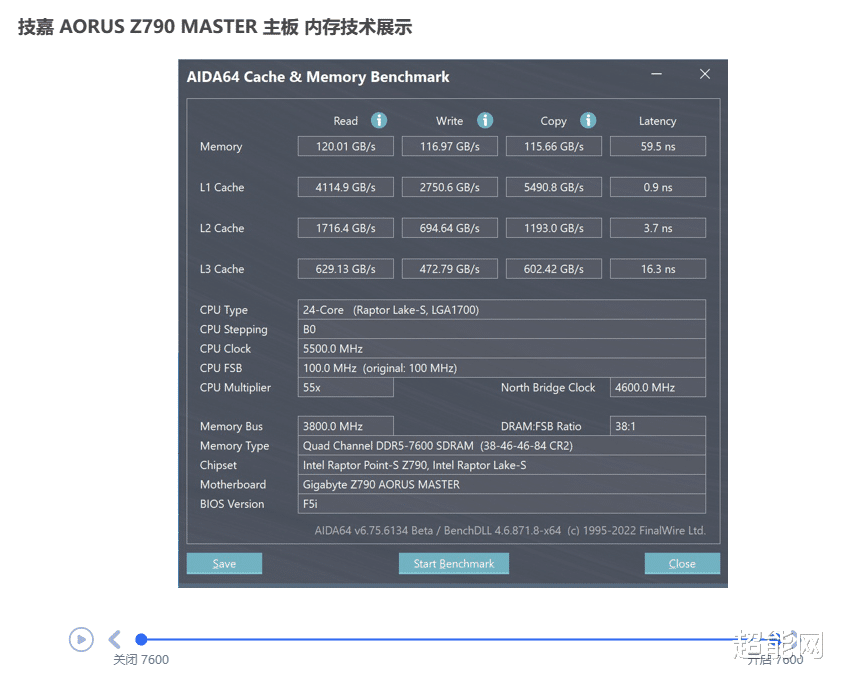The height and width of the screenshot is (680, 841).
Task: Open the Read benchmark info tooltip
Action: (377, 120)
